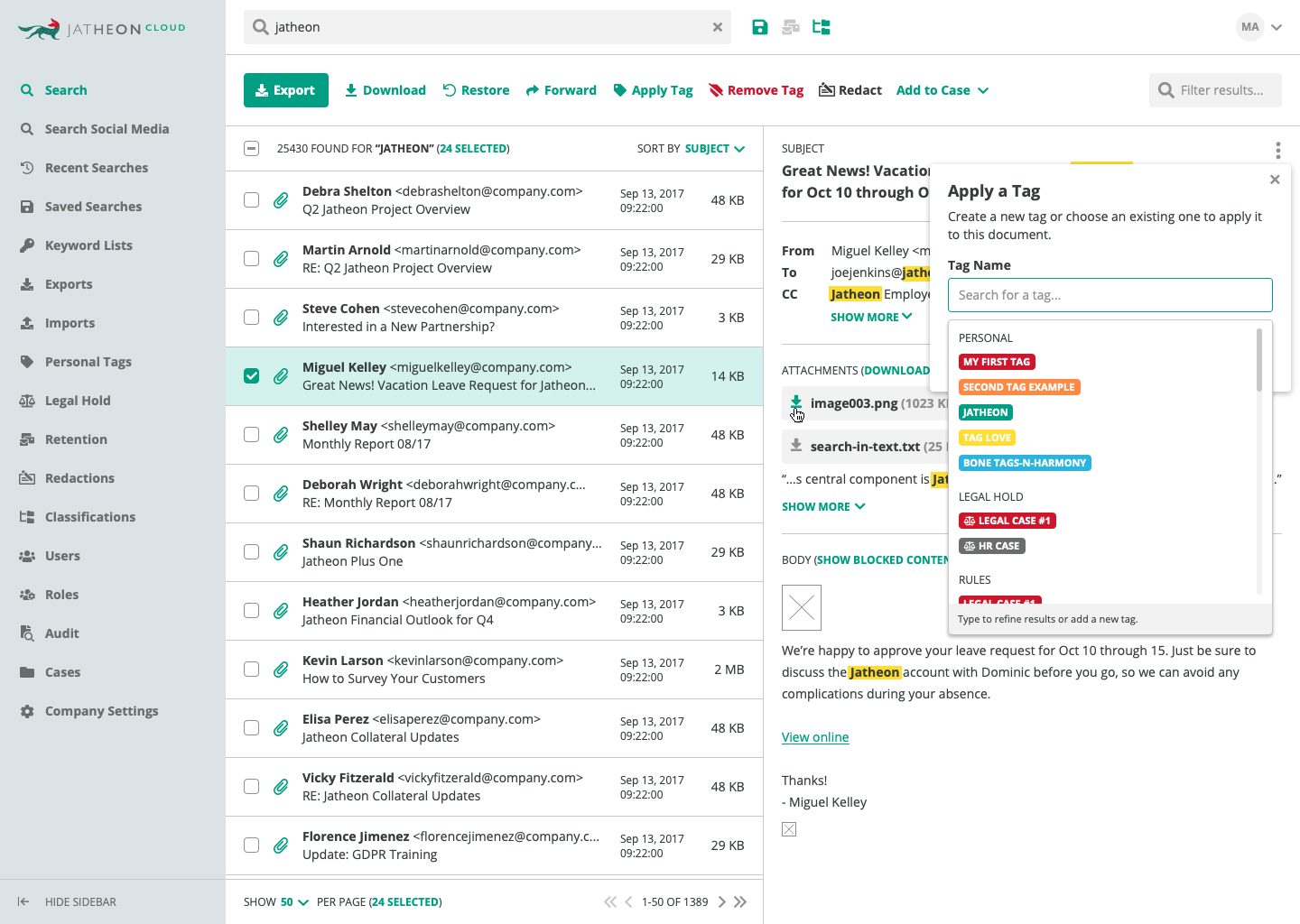The width and height of the screenshot is (1300, 924).
Task: Select the red MY FIRST TAG tag
Action: (x=997, y=362)
